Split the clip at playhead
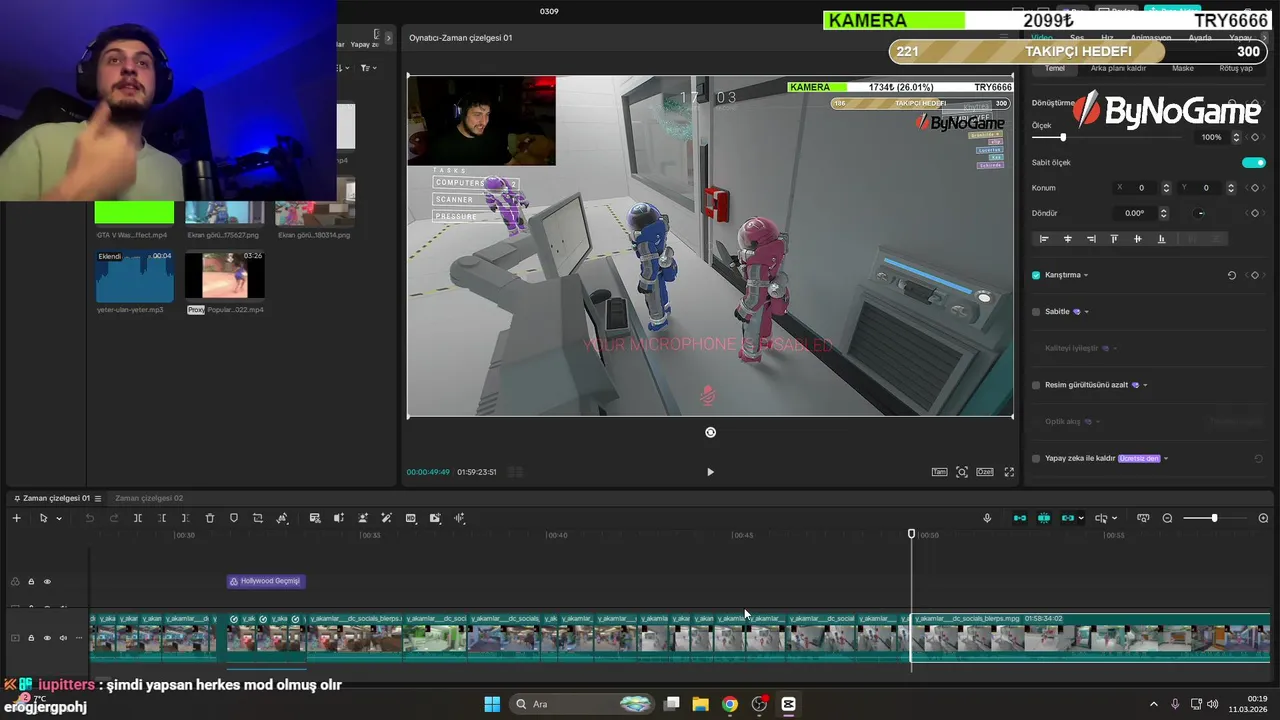Screen dimensions: 1280x720 pyautogui.click(x=138, y=518)
